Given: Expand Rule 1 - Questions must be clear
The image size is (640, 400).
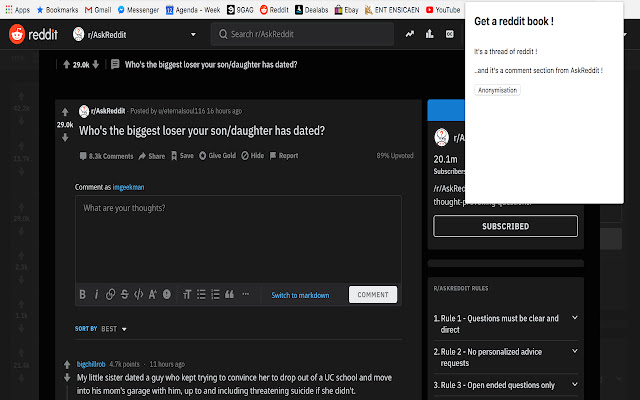Looking at the screenshot, I should click(505, 324).
